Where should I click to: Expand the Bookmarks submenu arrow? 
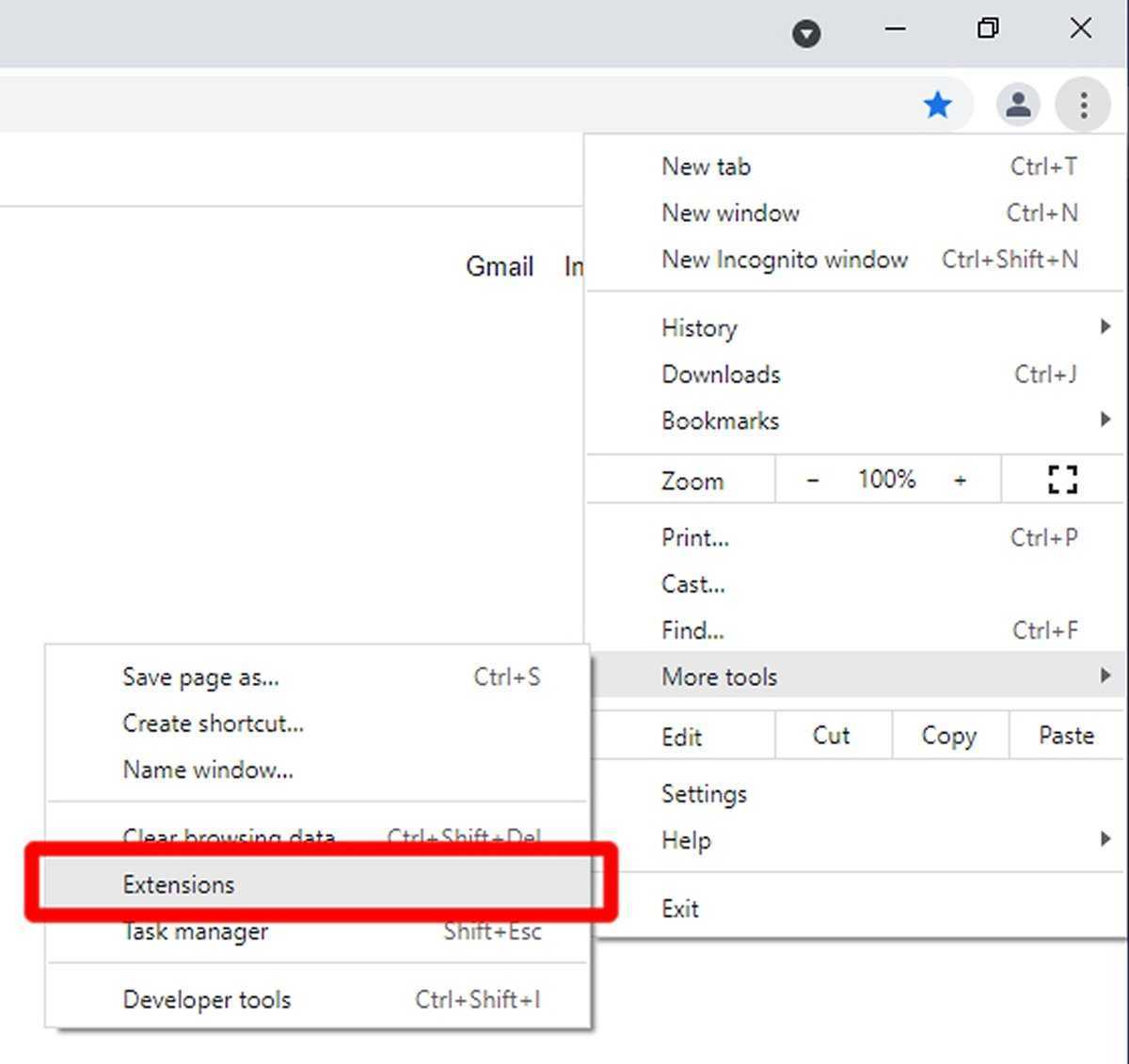(x=1105, y=420)
